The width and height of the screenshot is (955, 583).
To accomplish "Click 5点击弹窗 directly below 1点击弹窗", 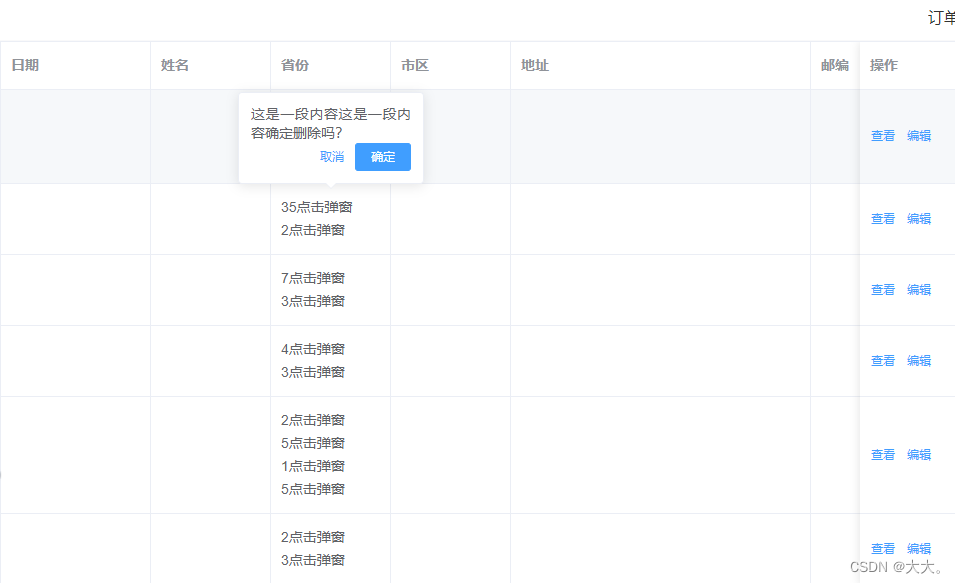I will pos(312,489).
